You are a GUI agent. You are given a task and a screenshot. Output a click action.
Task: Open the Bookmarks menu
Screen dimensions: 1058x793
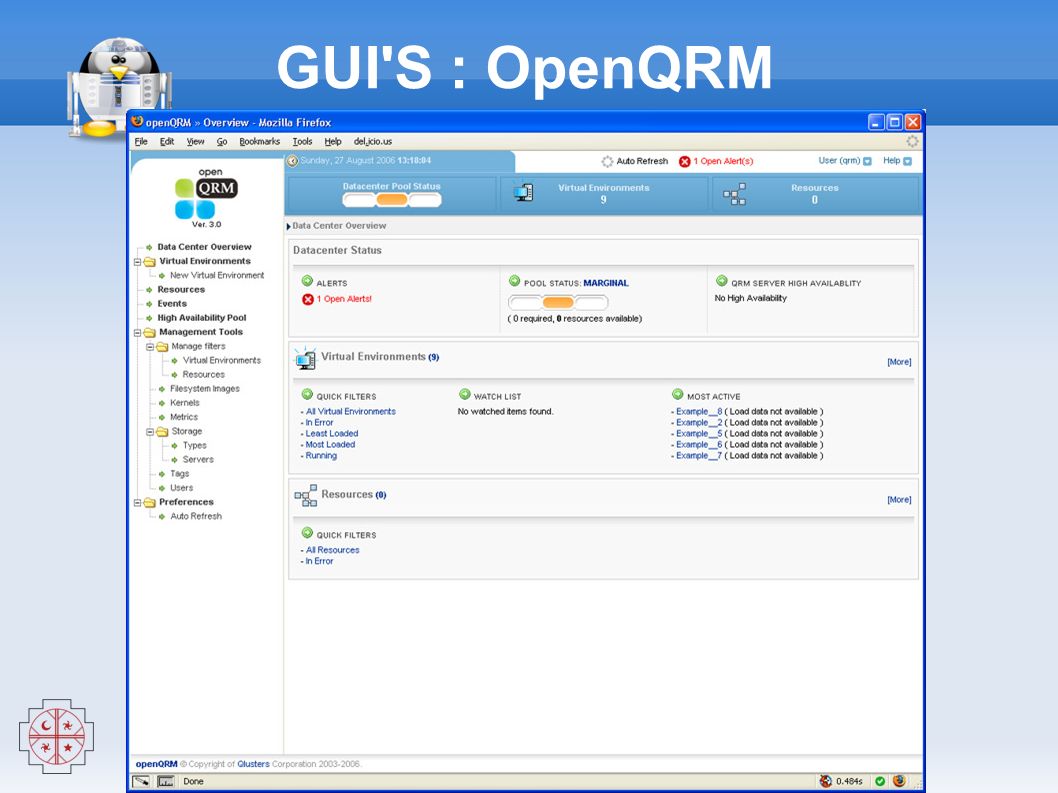260,142
